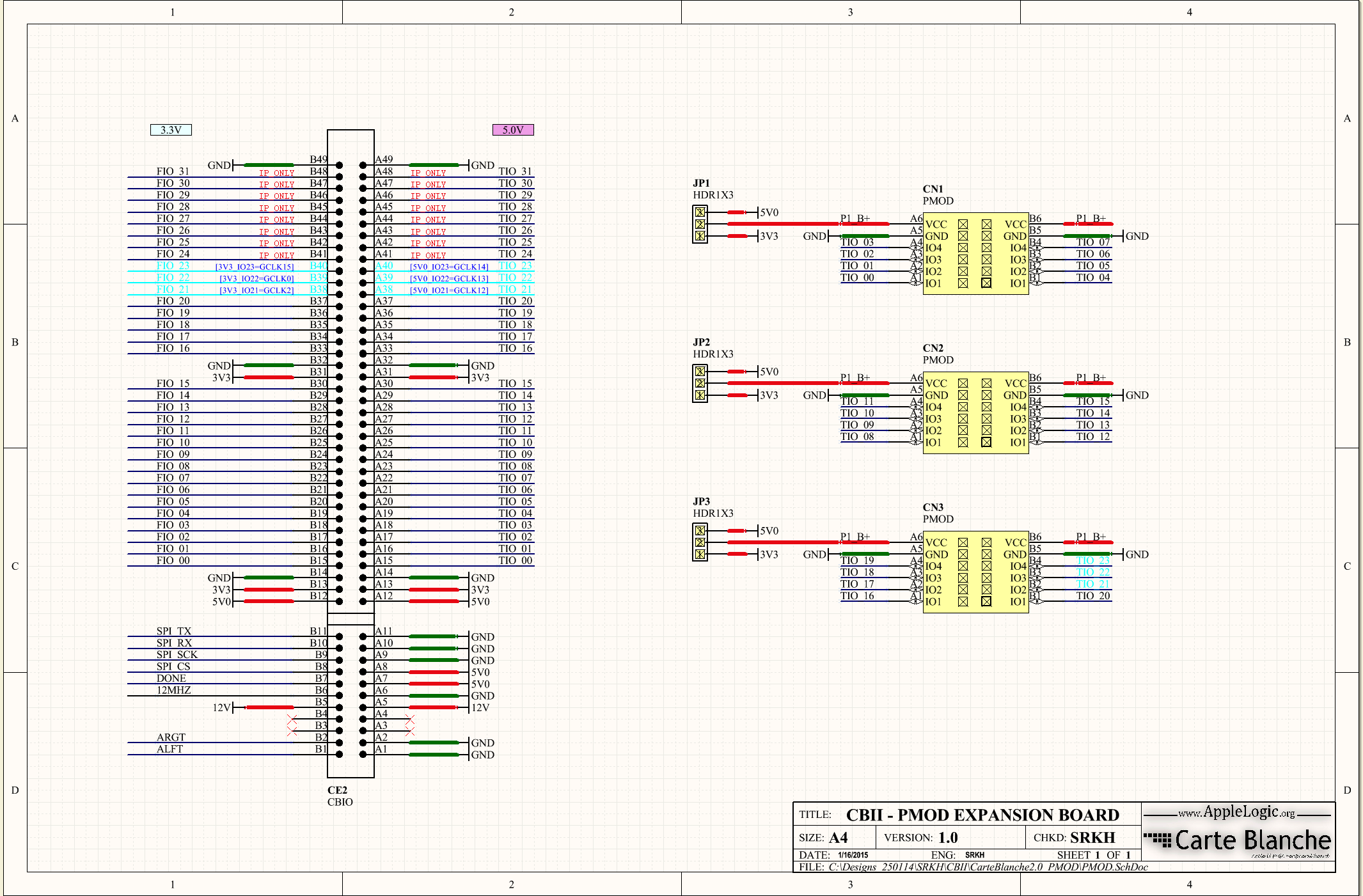Select the TIO_20 net label at CN3
Image resolution: width=1363 pixels, height=896 pixels.
click(x=1093, y=595)
